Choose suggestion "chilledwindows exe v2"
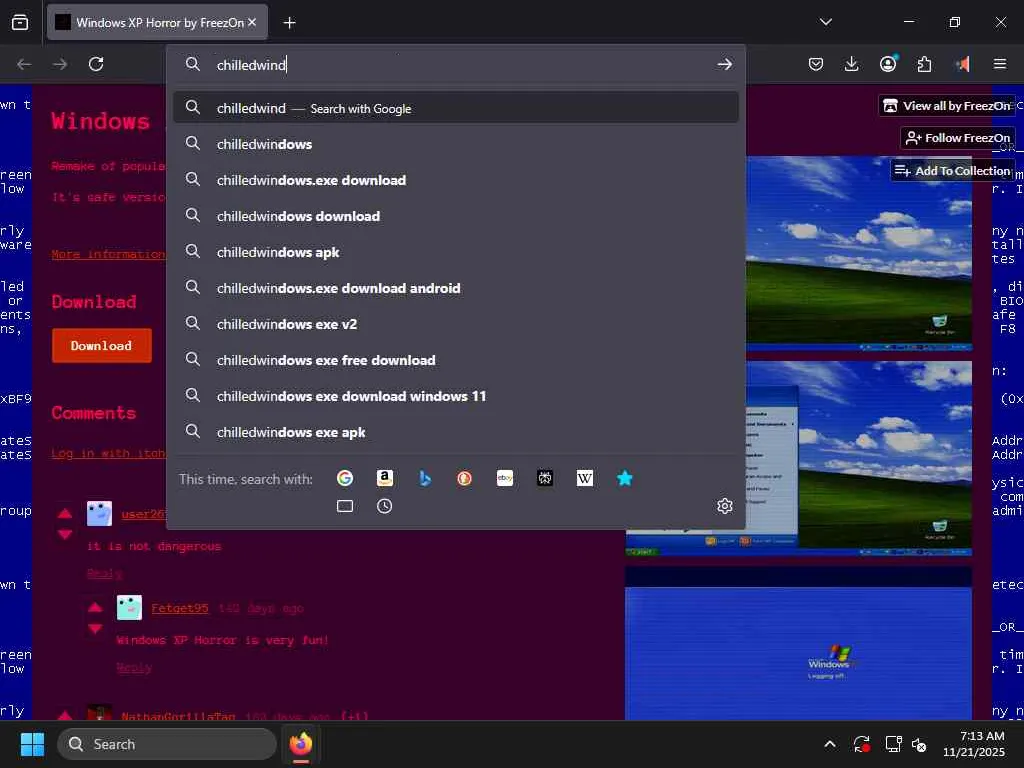The image size is (1024, 768). pyautogui.click(x=456, y=324)
